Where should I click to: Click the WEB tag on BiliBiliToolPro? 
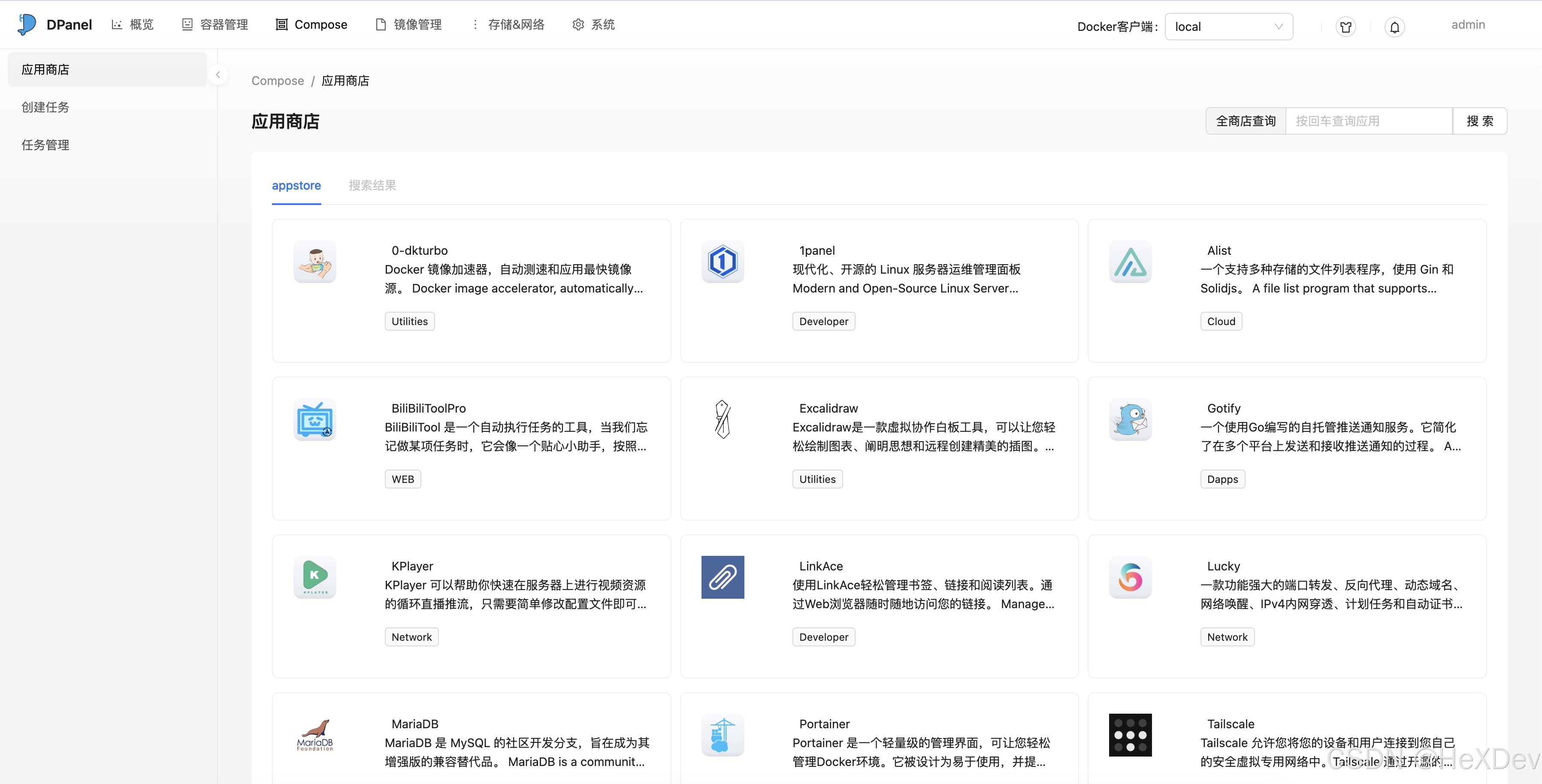pos(403,479)
